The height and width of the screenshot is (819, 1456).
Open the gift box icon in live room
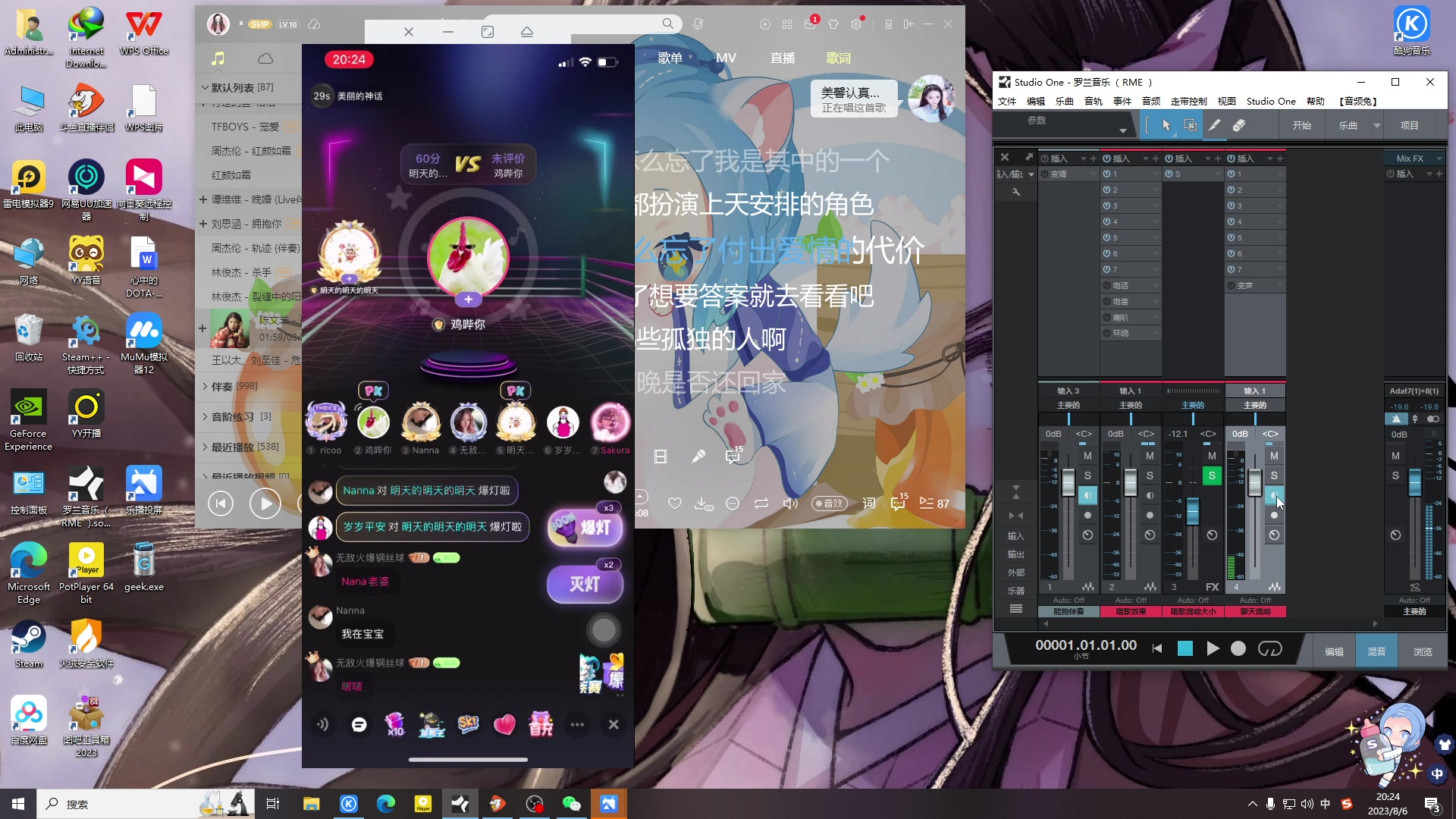tap(541, 724)
